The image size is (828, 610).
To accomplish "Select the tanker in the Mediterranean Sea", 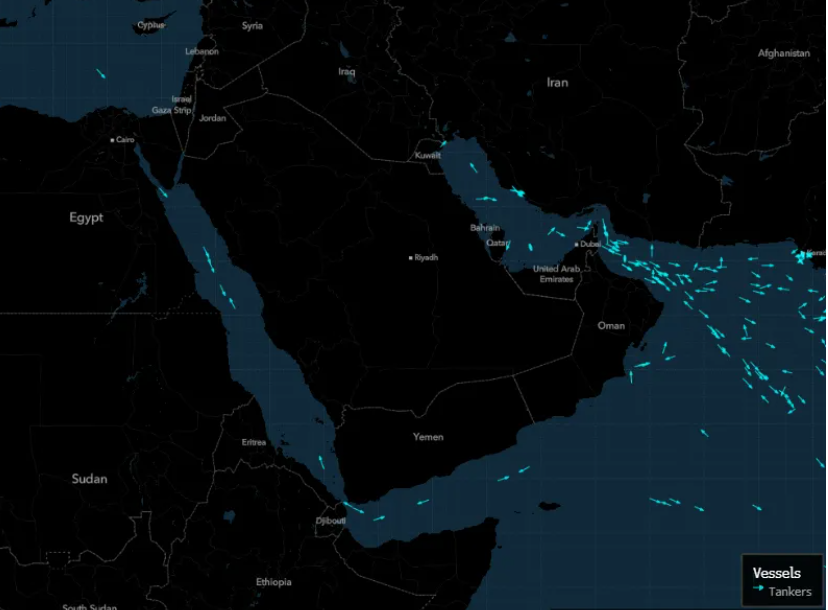I will pos(100,73).
